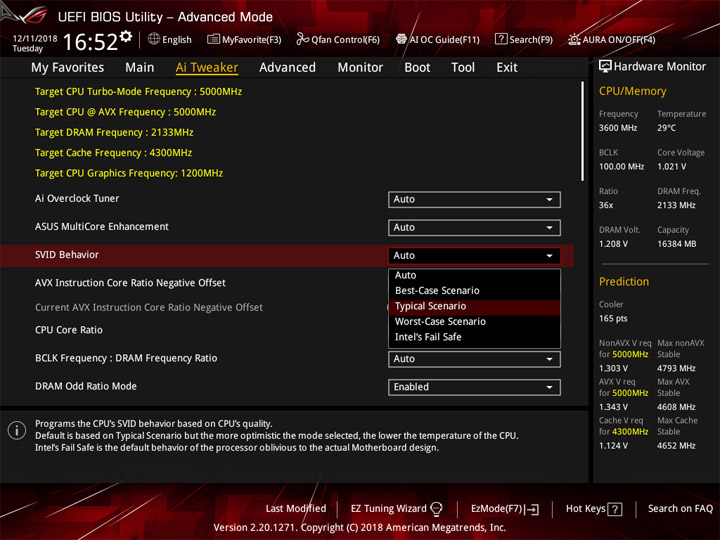Open the Exit tab
The height and width of the screenshot is (540, 720).
tap(506, 68)
